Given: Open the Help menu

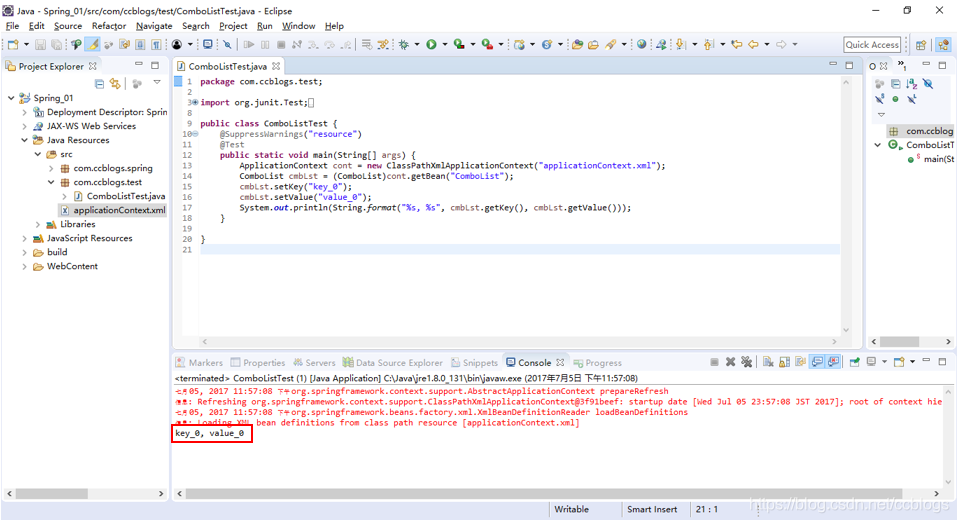Looking at the screenshot, I should coord(334,26).
